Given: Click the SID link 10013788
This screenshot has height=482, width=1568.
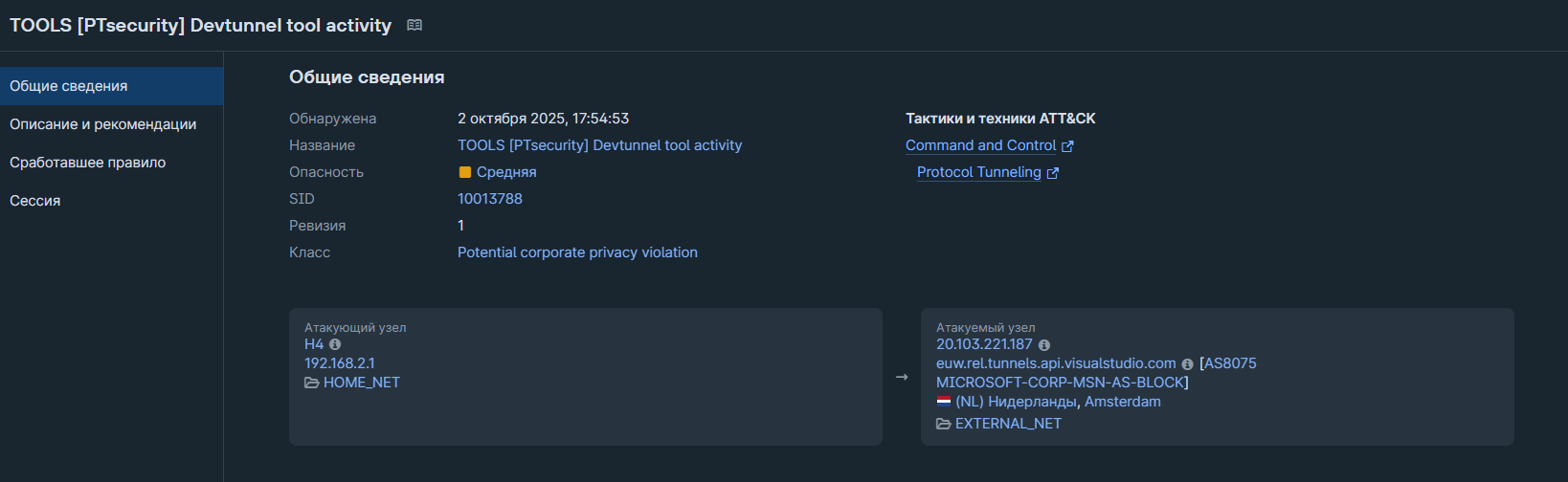Looking at the screenshot, I should (x=490, y=199).
